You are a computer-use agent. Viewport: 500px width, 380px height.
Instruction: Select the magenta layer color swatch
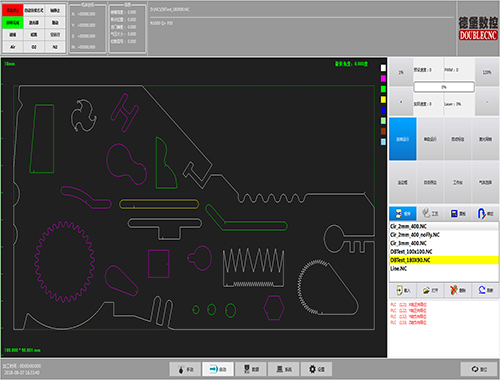tap(383, 79)
